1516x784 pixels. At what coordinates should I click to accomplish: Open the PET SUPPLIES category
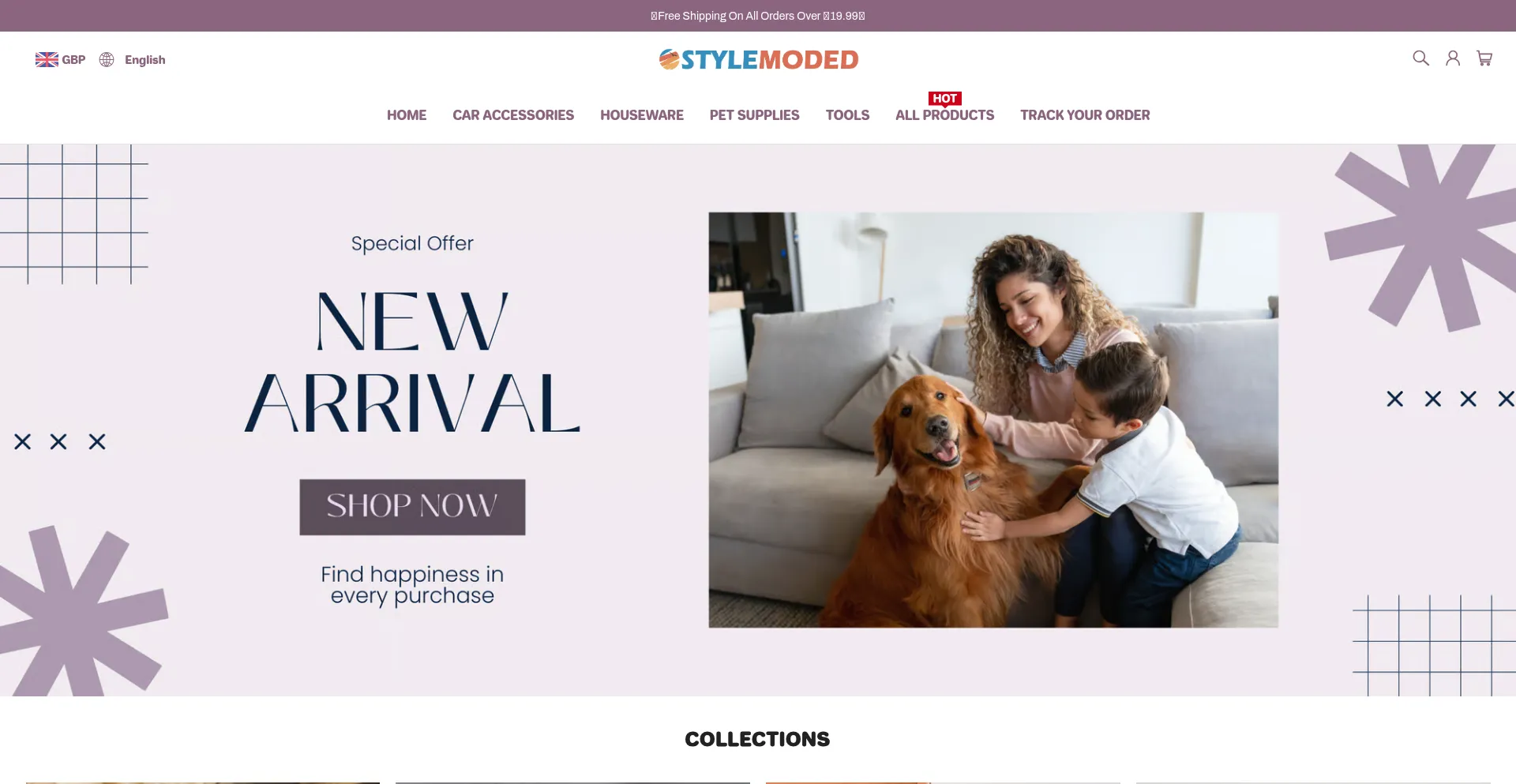pyautogui.click(x=755, y=115)
